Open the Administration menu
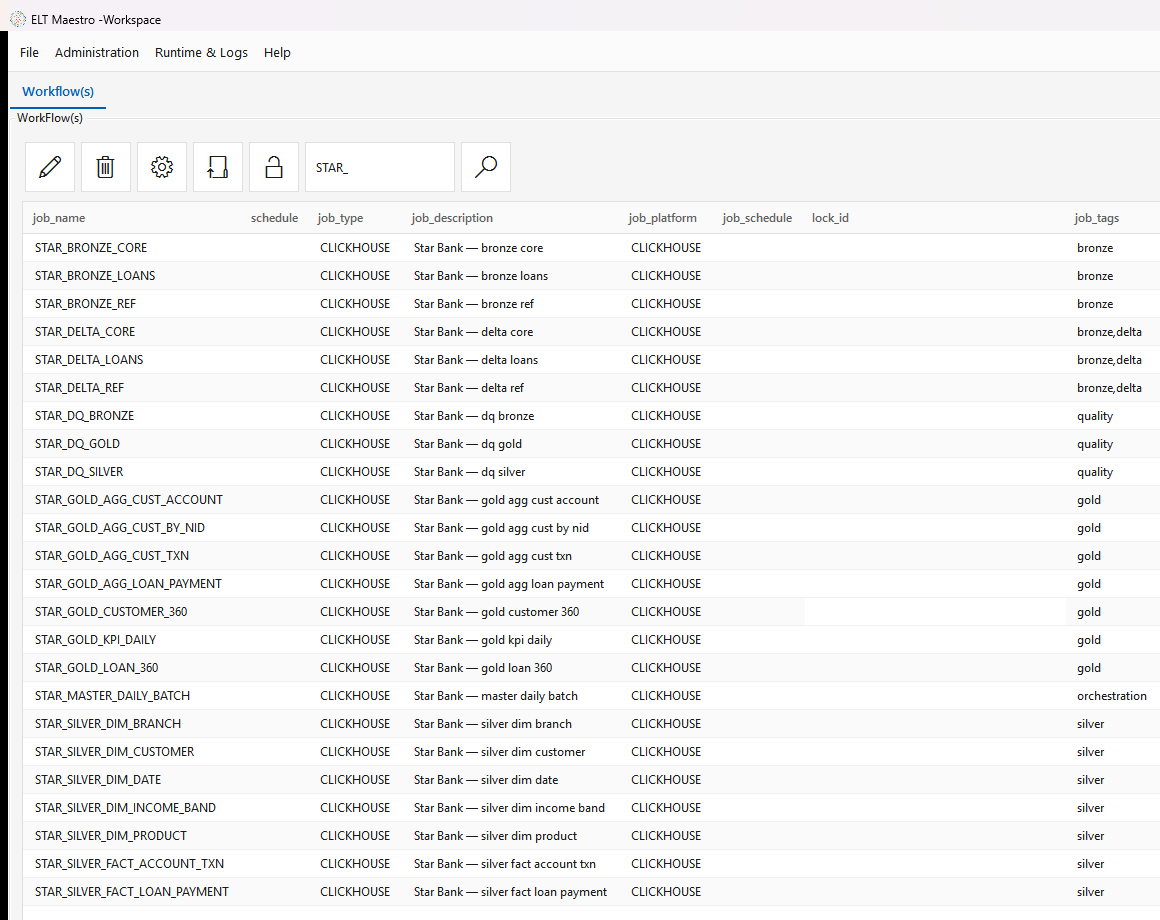 tap(97, 53)
